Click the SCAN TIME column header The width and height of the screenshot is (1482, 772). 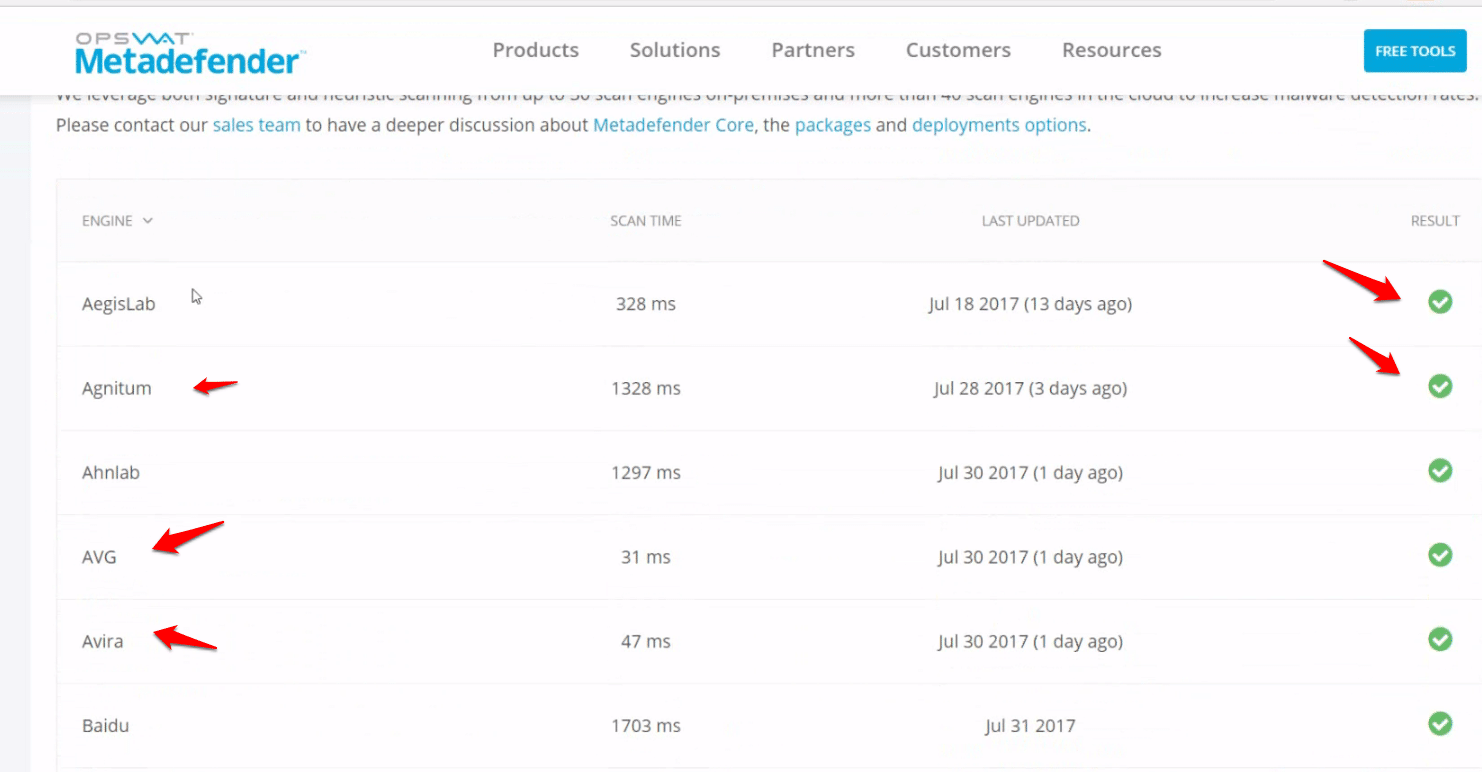click(646, 221)
